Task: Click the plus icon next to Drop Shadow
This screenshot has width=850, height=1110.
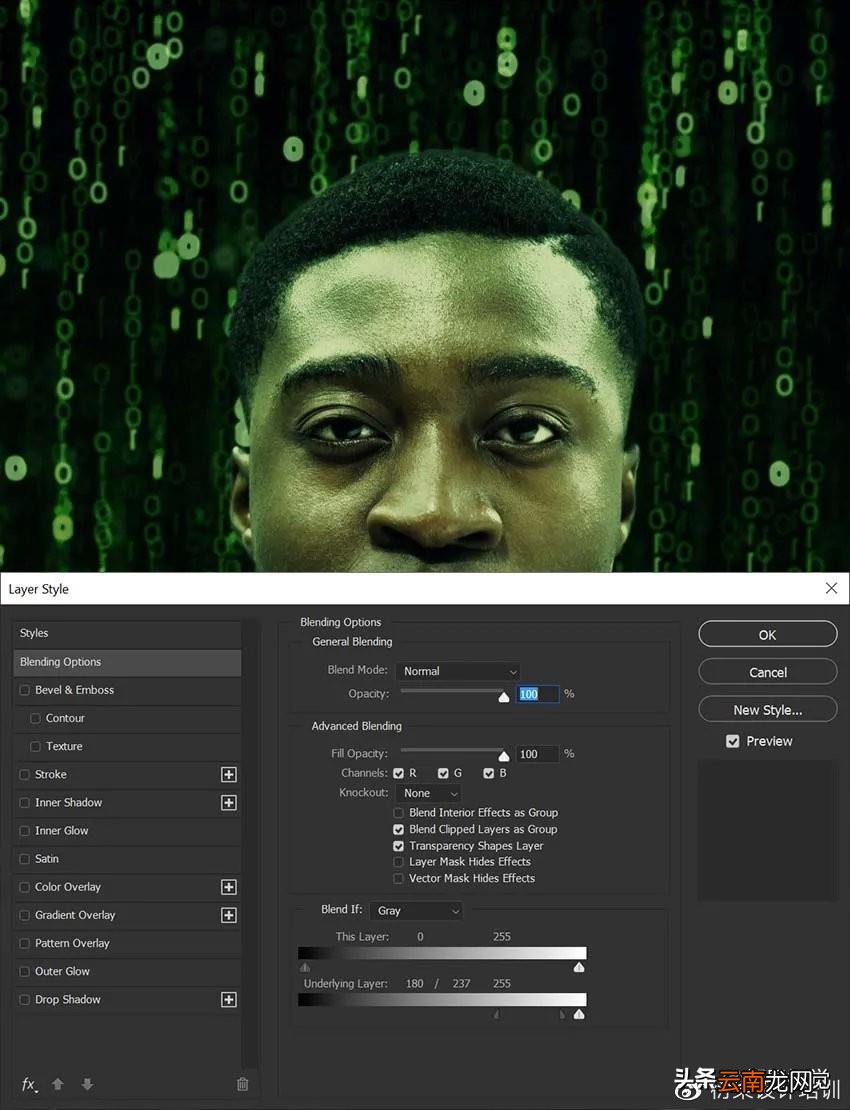Action: click(229, 1000)
